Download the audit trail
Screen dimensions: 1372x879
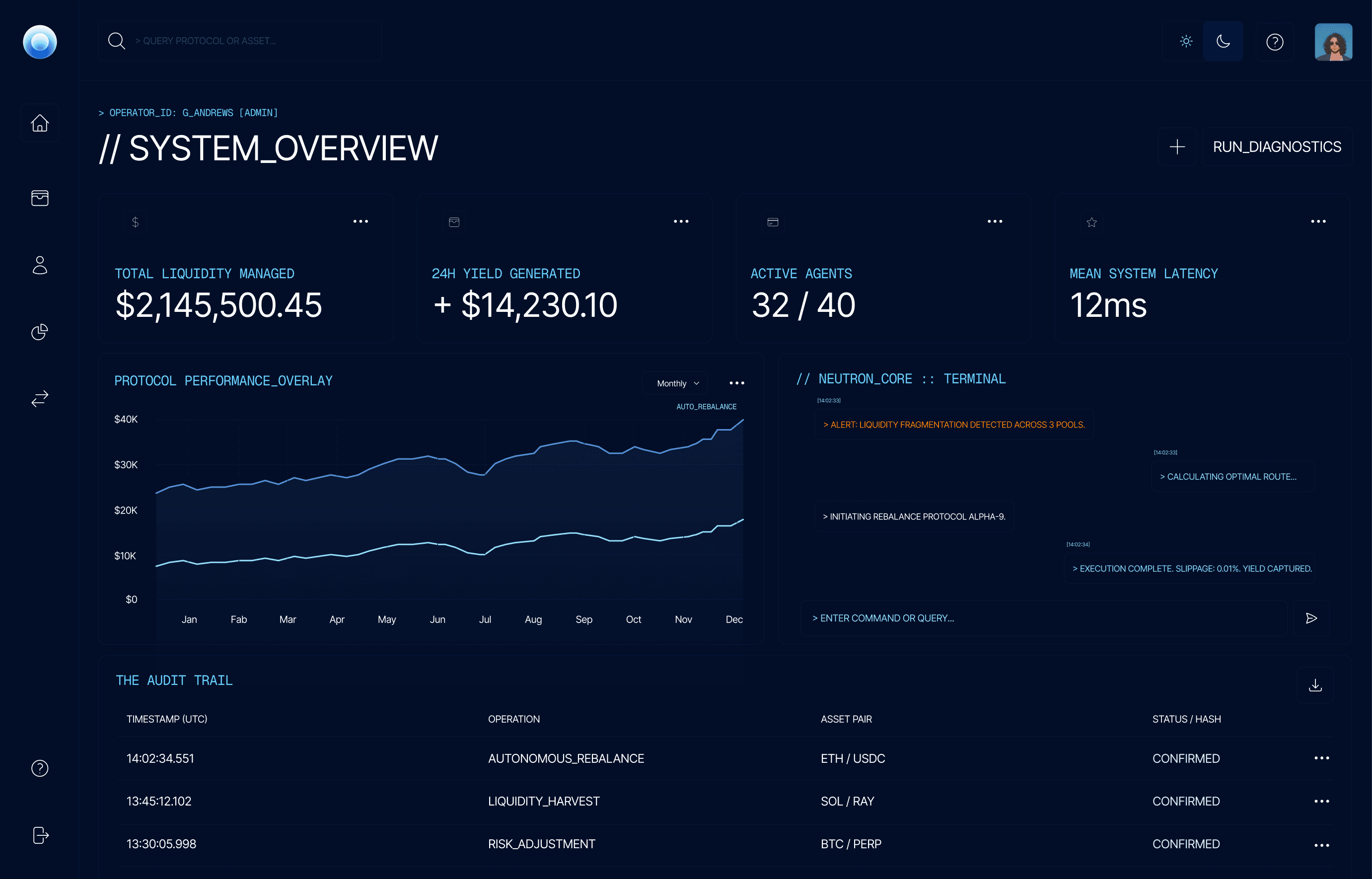(1315, 685)
